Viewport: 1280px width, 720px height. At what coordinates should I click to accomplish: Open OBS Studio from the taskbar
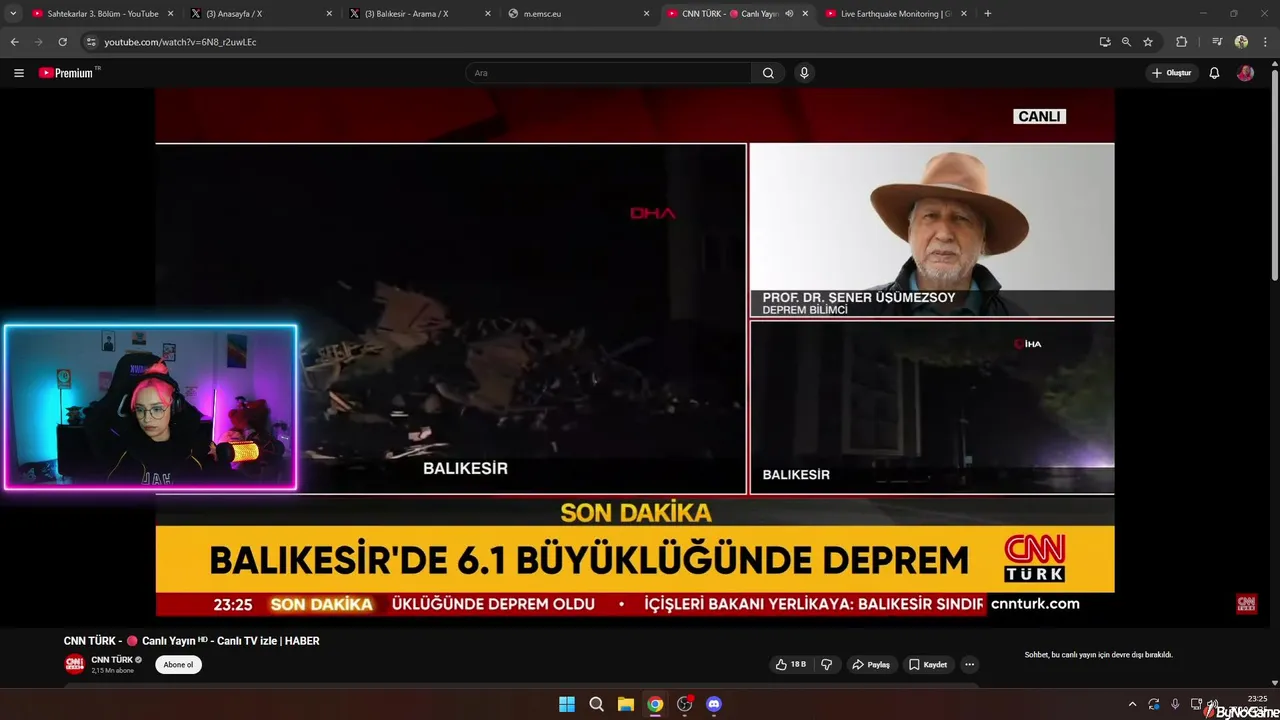point(684,704)
